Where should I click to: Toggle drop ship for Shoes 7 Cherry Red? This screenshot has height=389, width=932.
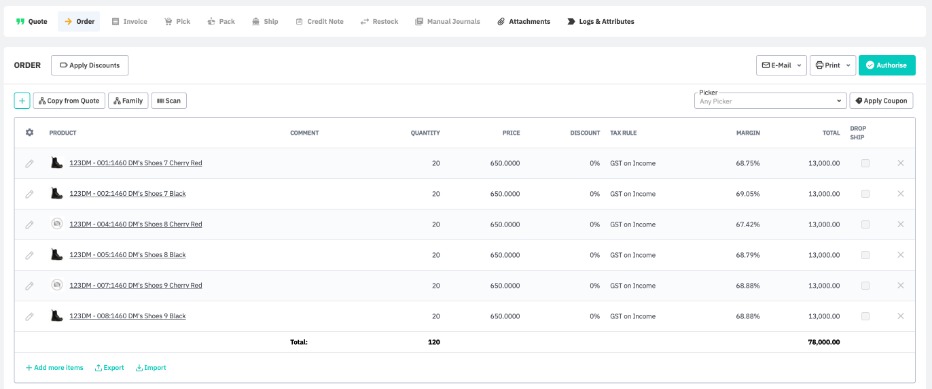[x=865, y=163]
